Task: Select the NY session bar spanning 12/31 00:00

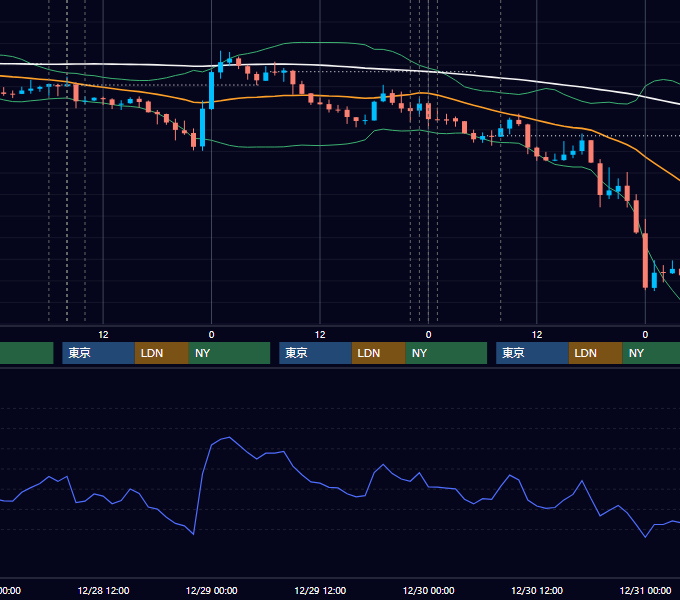Action: click(651, 353)
